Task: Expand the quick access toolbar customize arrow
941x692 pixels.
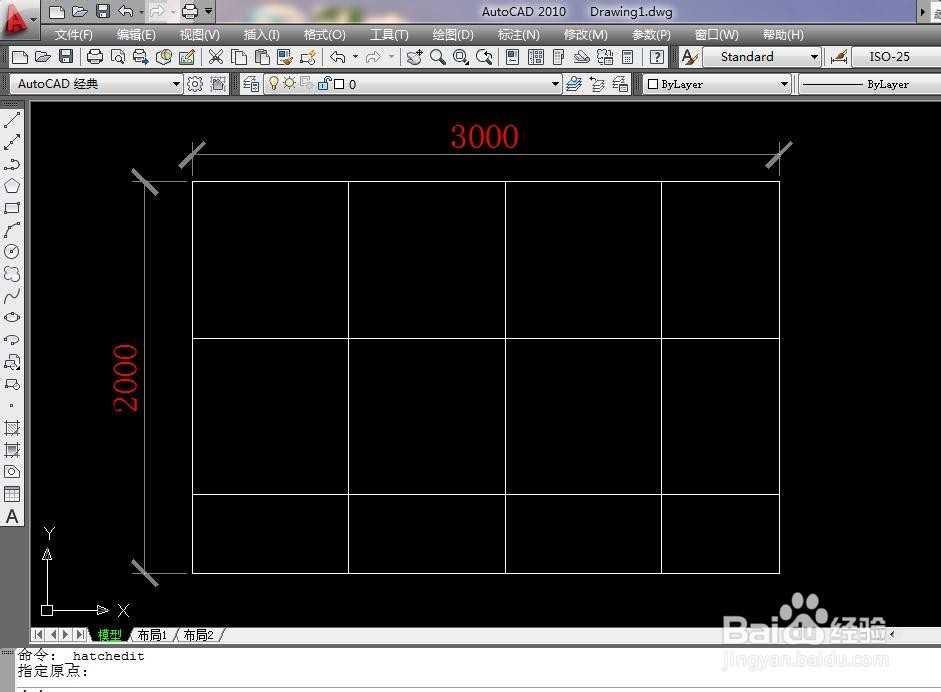Action: pyautogui.click(x=208, y=10)
